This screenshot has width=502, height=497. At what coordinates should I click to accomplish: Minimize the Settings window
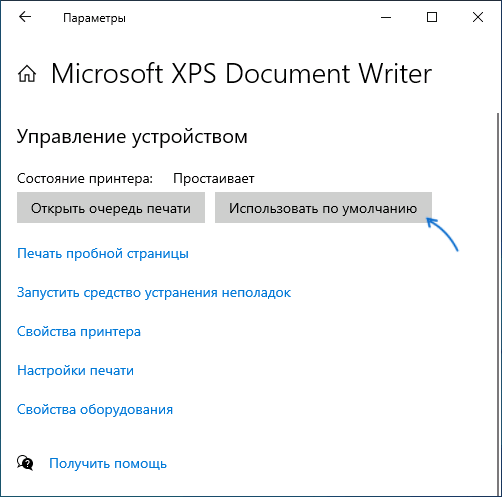[386, 17]
